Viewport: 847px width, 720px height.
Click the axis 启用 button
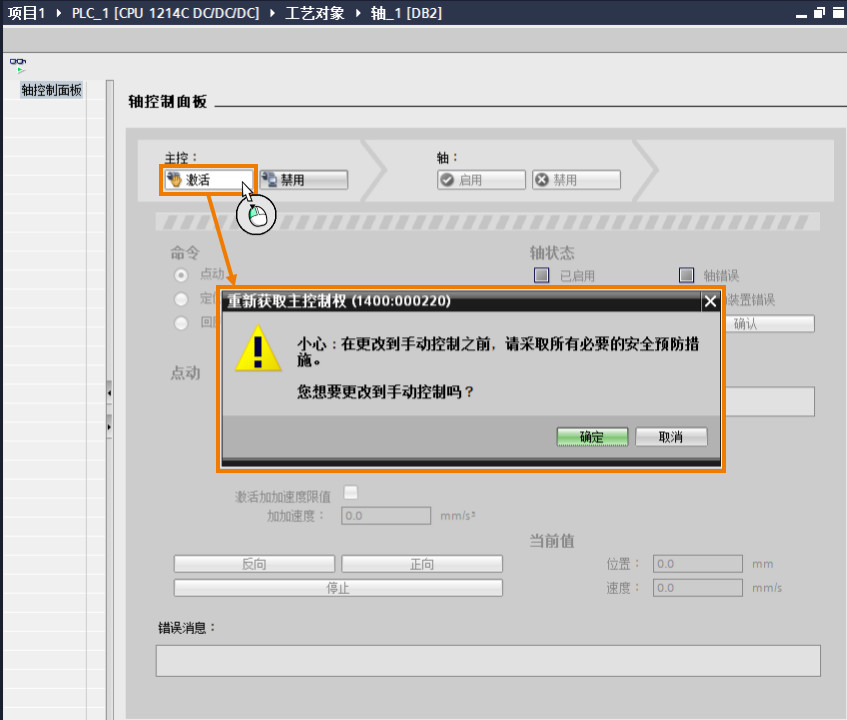pos(481,180)
